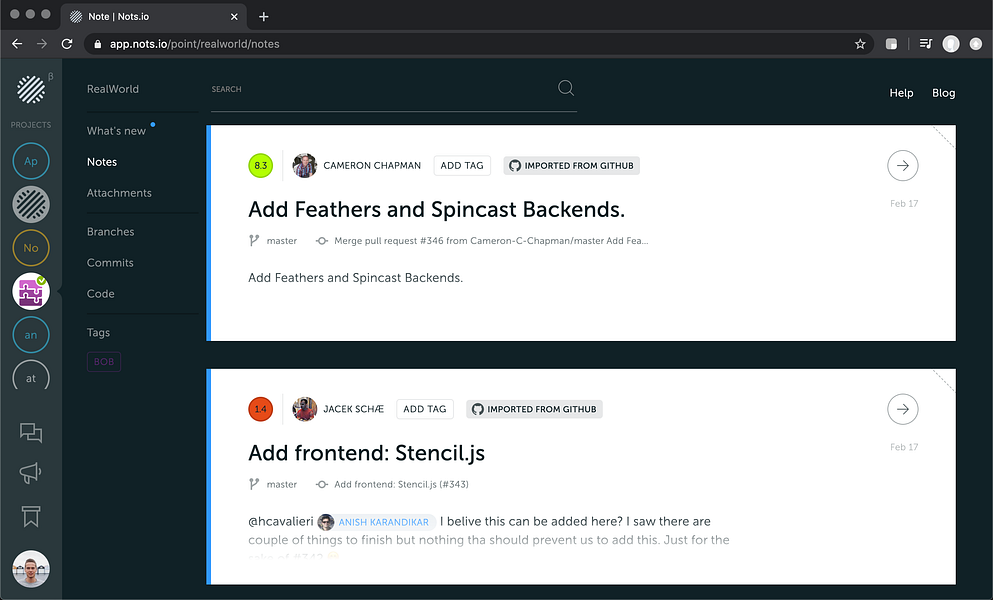Open the What's new menu item

[x=117, y=131]
